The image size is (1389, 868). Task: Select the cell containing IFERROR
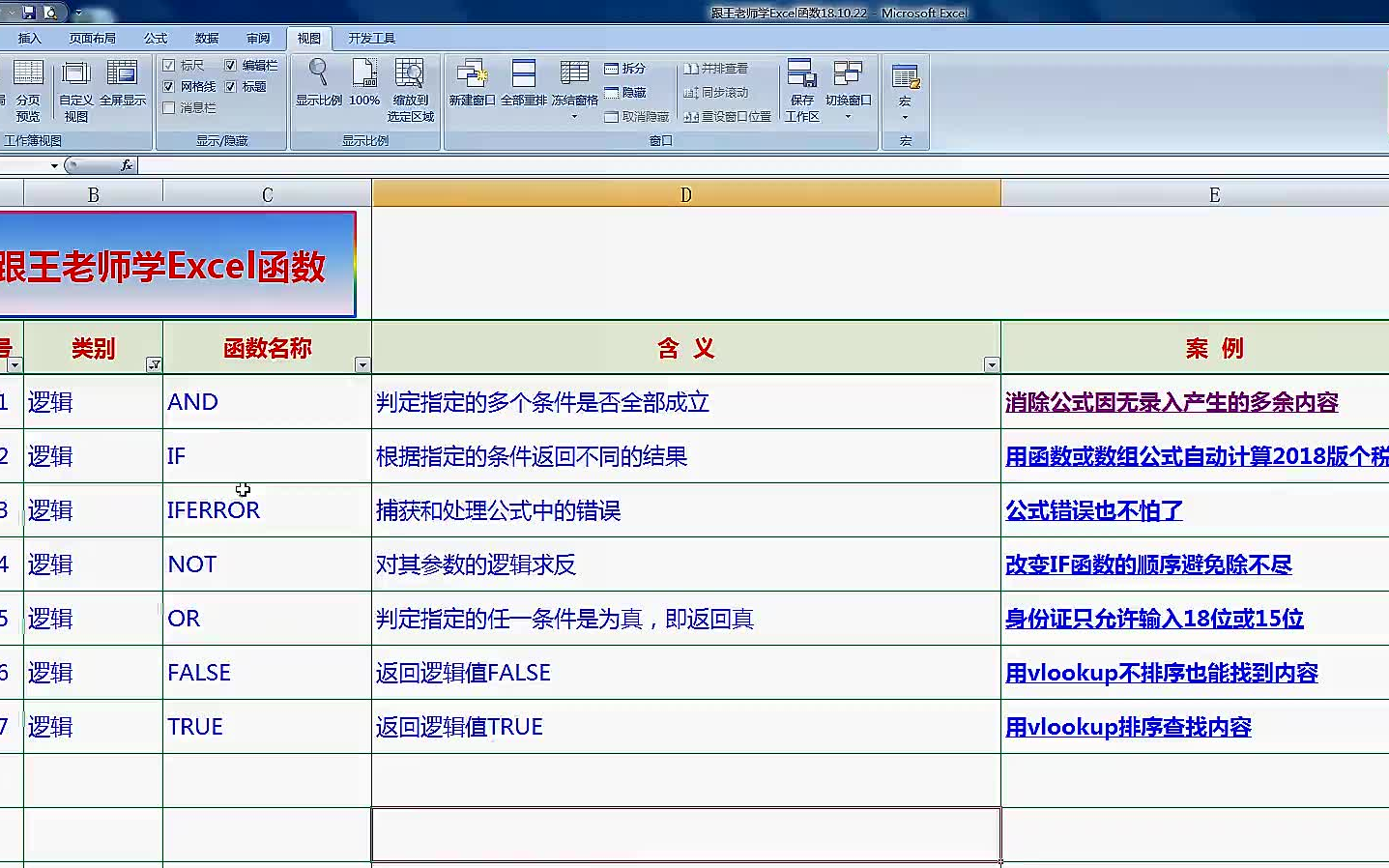point(268,510)
